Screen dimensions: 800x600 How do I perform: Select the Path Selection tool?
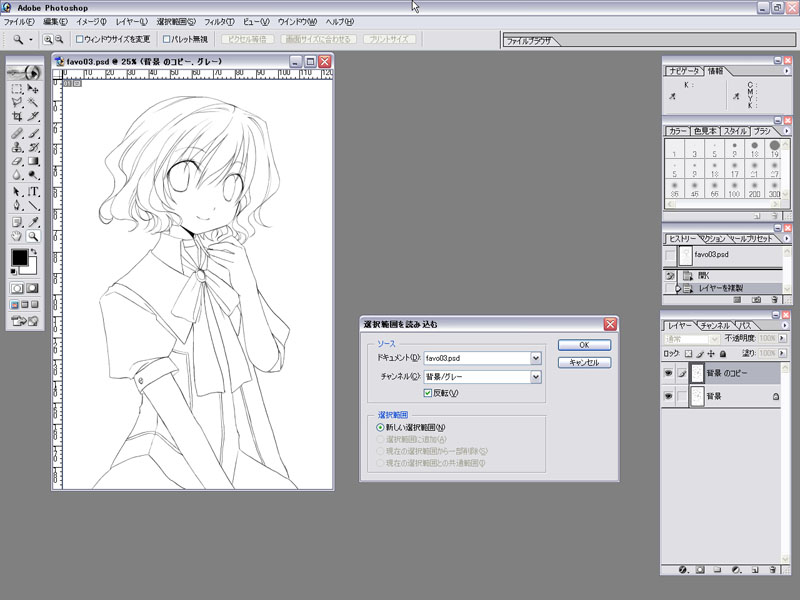(x=17, y=192)
